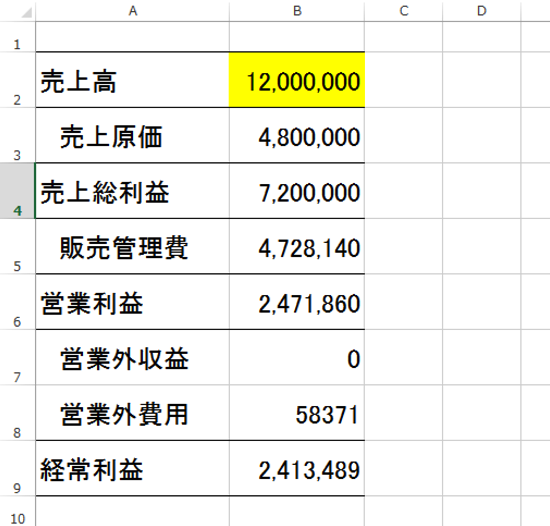Click the cell labeled 営業外費用
Screen dimensions: 550x526
(132, 413)
